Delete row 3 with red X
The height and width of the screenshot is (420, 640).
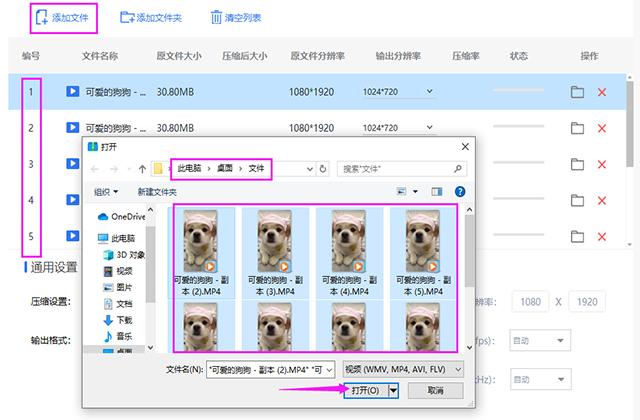pyautogui.click(x=602, y=164)
